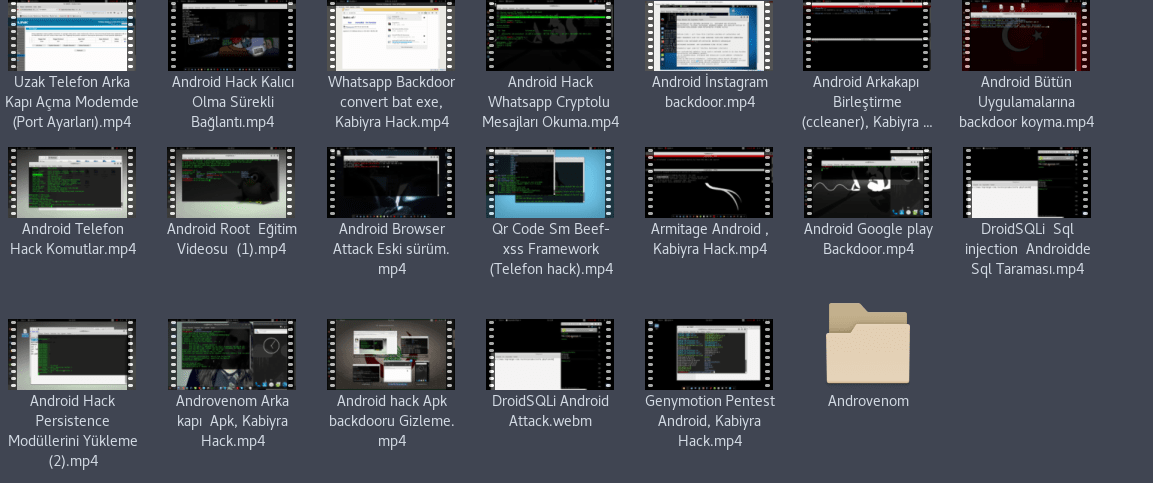Screen dimensions: 1153x483
Task: Click filename 'DroidSQLi Sql injection Androidde Sql Taraması.mp4'
Action: 1027,249
